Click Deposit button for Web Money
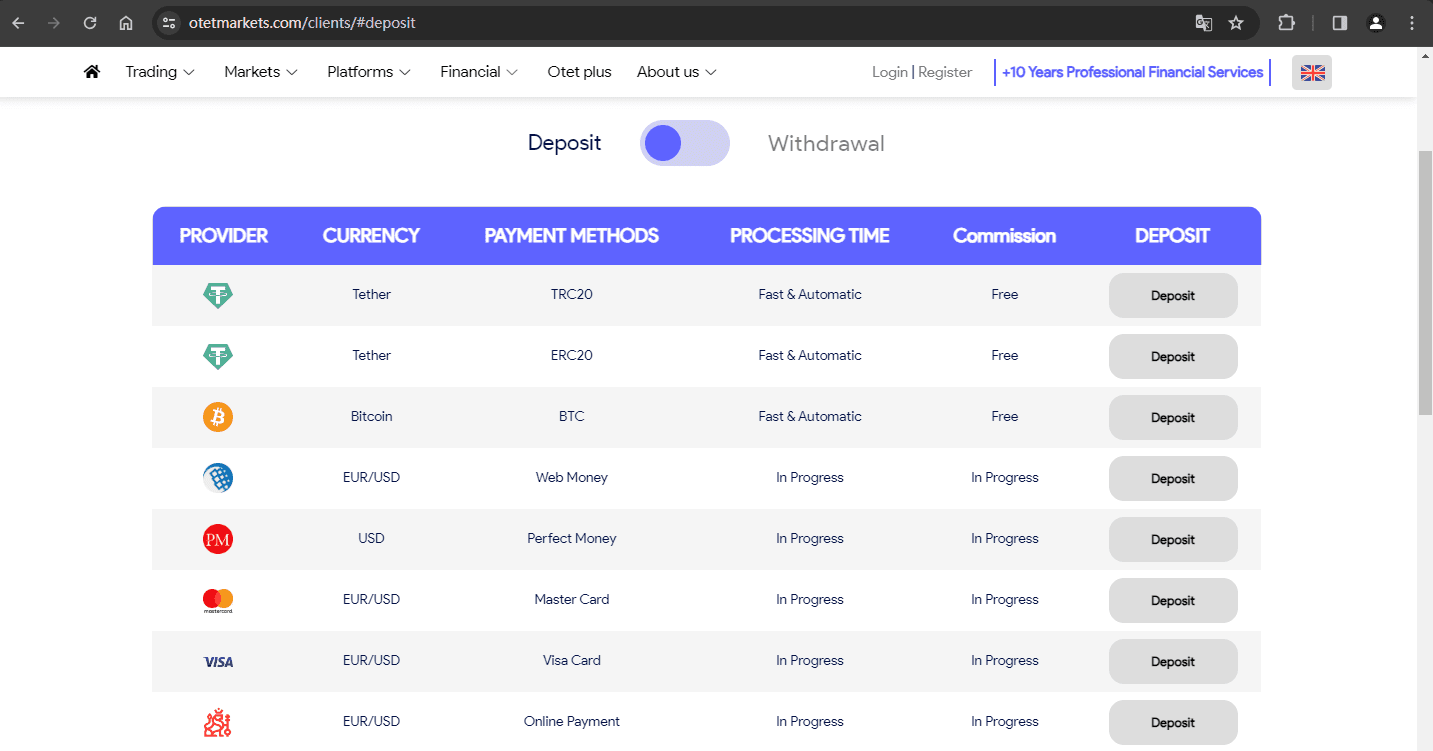The image size is (1433, 751). (1173, 479)
